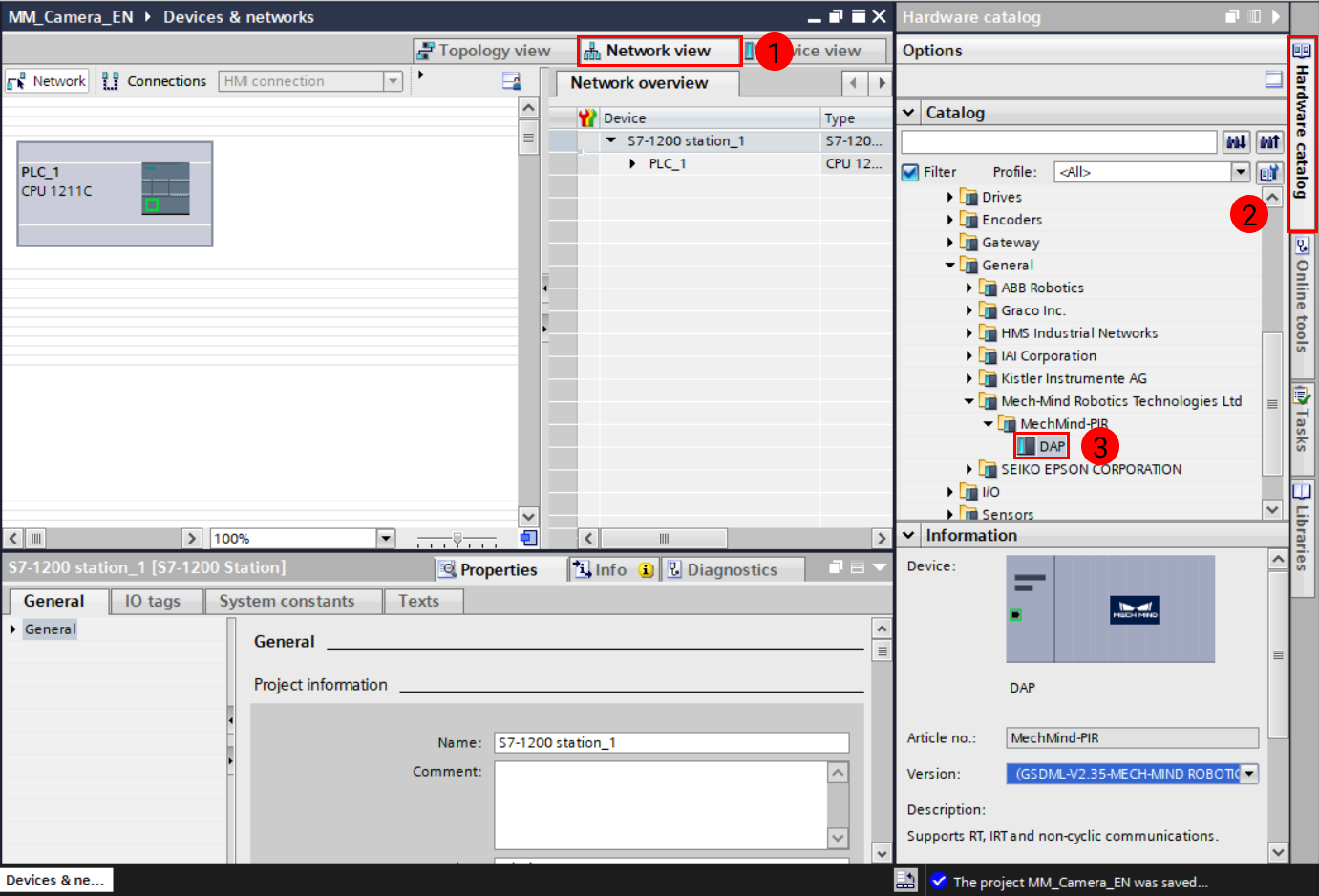Click the catalog filter profile settings icon
Screen dimensions: 1319x896
1268,172
